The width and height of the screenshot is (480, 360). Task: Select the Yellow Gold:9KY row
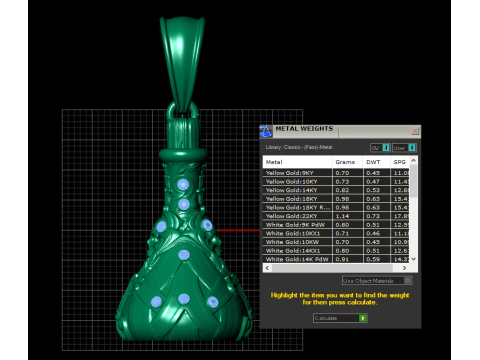pyautogui.click(x=336, y=173)
